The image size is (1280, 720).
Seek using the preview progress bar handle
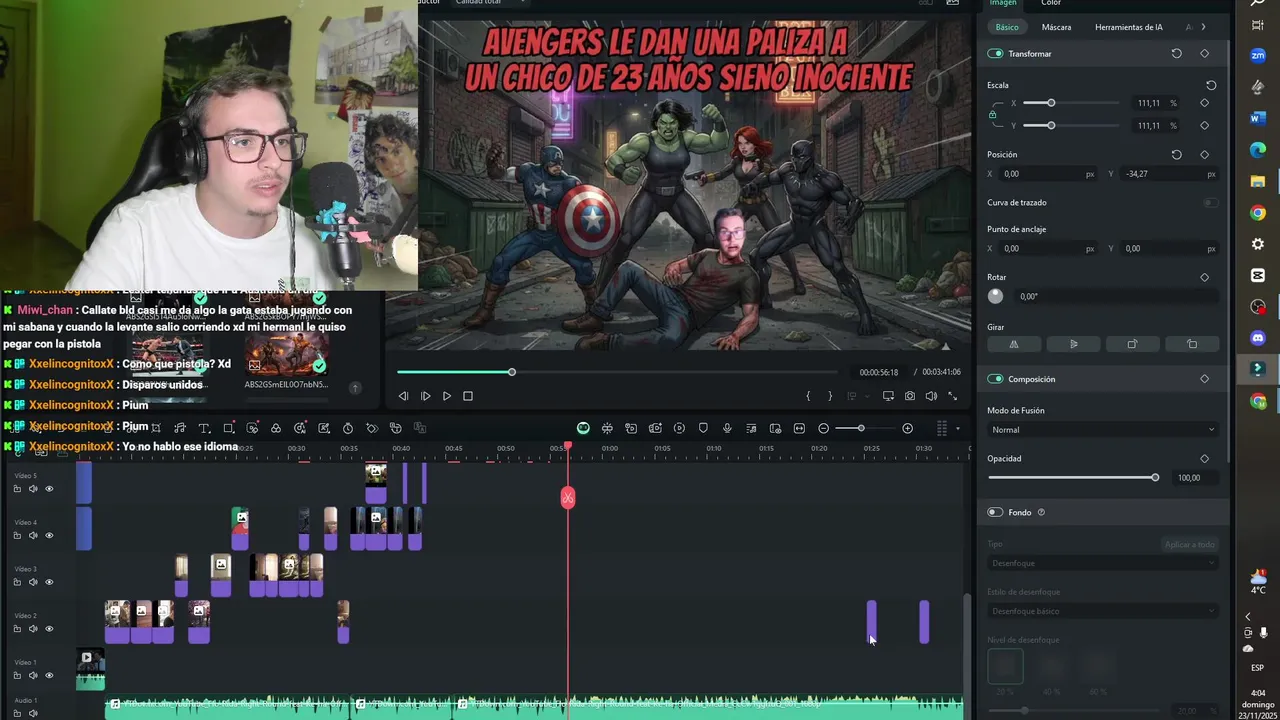(511, 372)
